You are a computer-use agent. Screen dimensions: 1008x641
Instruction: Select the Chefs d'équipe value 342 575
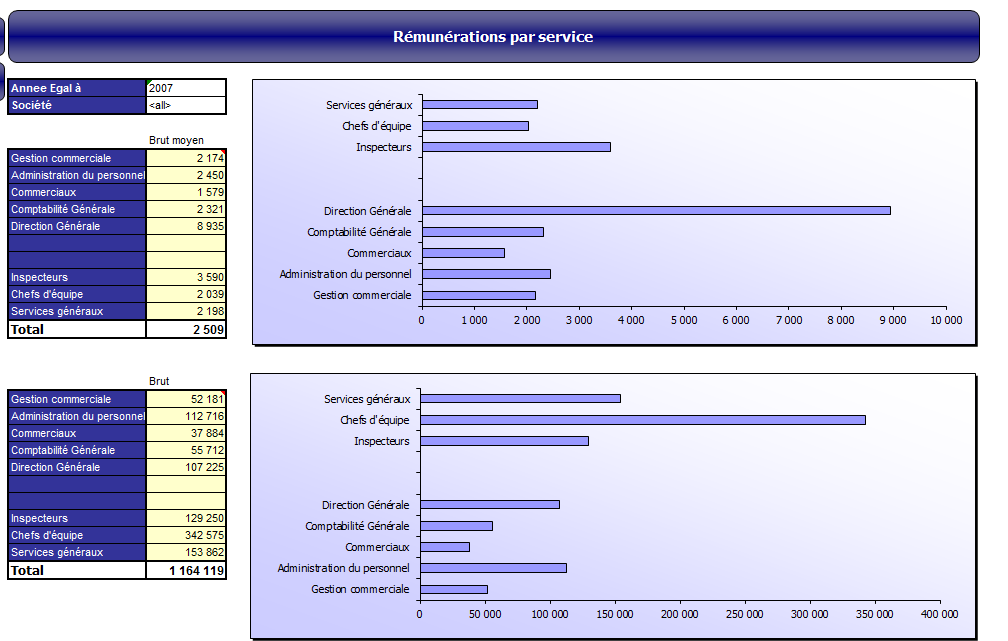[x=186, y=535]
